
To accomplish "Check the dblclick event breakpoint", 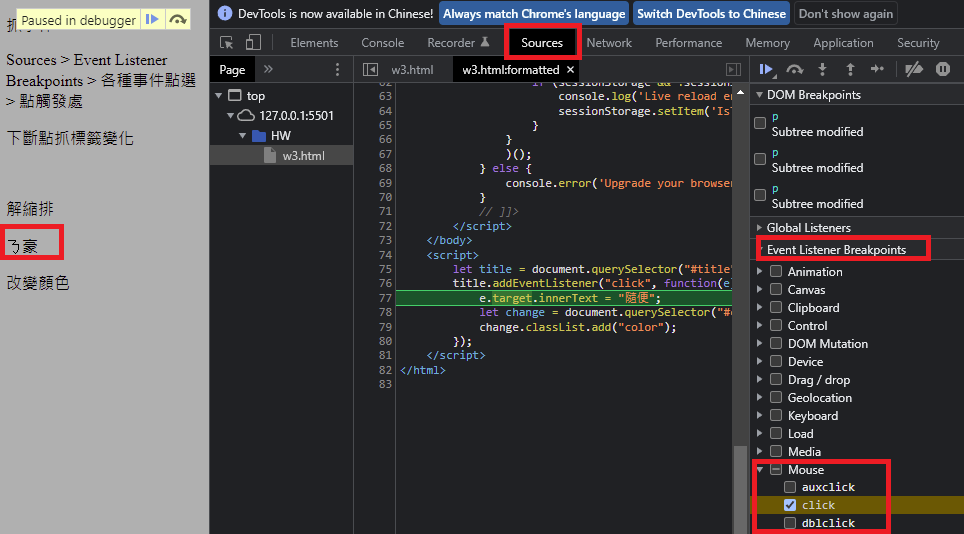I will (790, 523).
